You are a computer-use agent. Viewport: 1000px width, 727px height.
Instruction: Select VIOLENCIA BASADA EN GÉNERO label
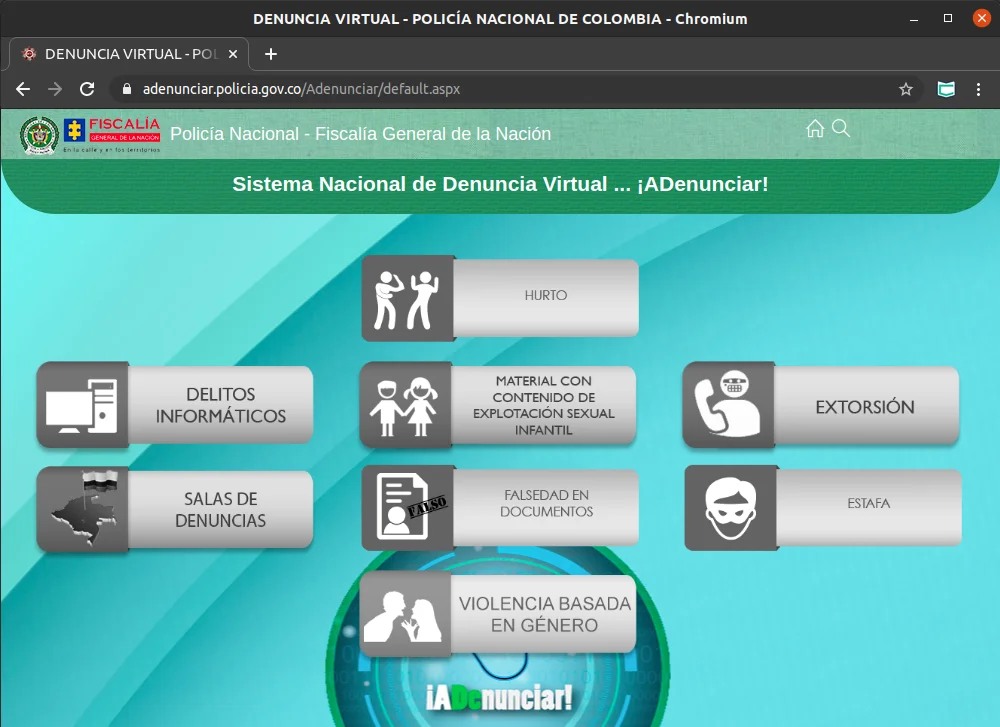point(543,614)
